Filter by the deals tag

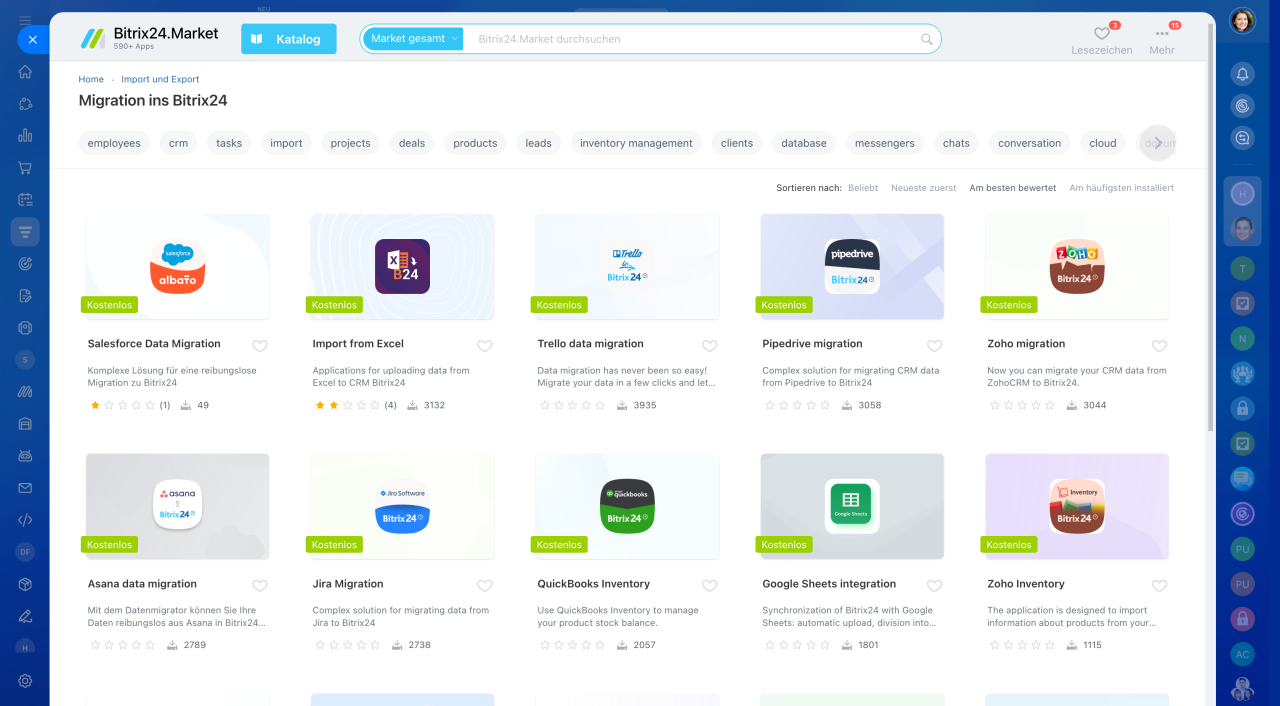click(x=412, y=143)
